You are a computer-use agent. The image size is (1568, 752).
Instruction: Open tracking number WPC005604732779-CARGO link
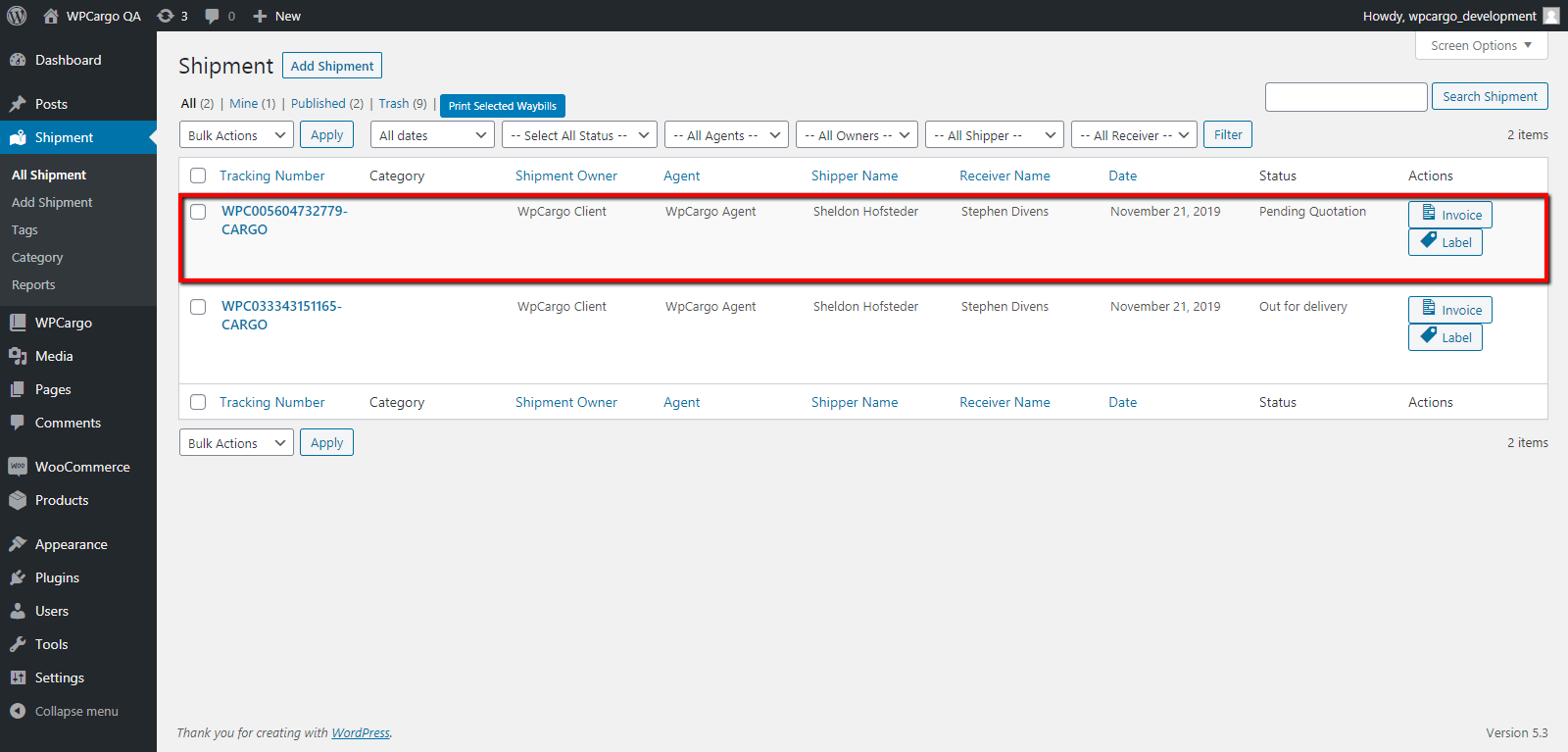[x=284, y=220]
